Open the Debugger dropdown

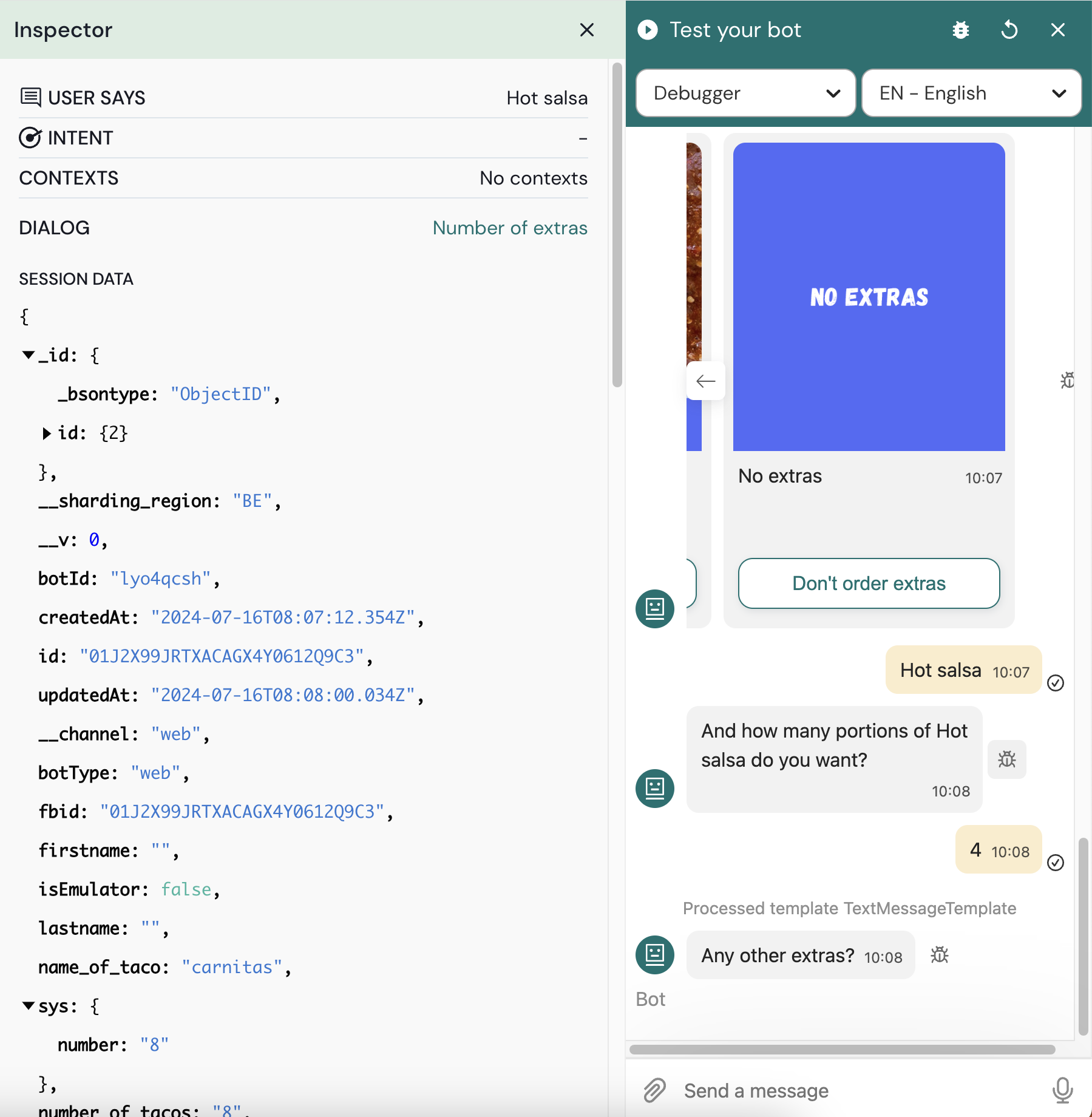click(745, 93)
